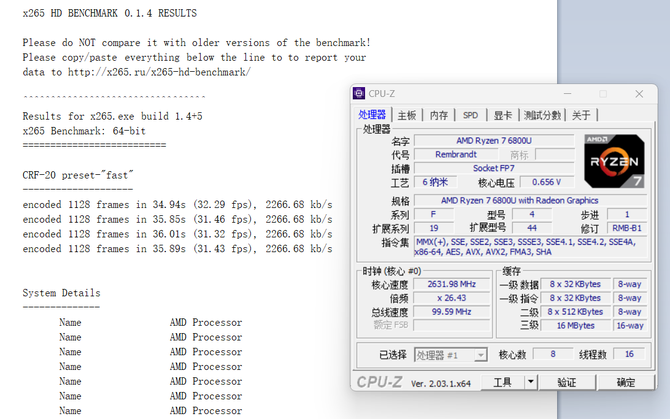Click the 验证 button

(567, 382)
